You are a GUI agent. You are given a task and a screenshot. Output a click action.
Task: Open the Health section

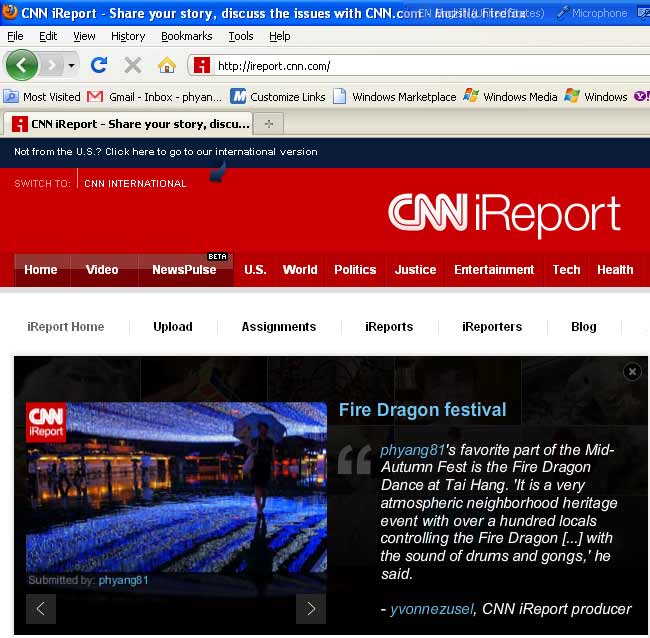click(x=615, y=270)
